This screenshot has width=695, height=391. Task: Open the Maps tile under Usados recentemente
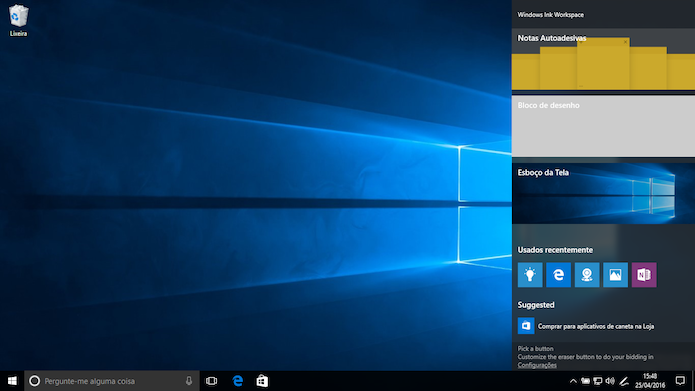[x=587, y=275]
